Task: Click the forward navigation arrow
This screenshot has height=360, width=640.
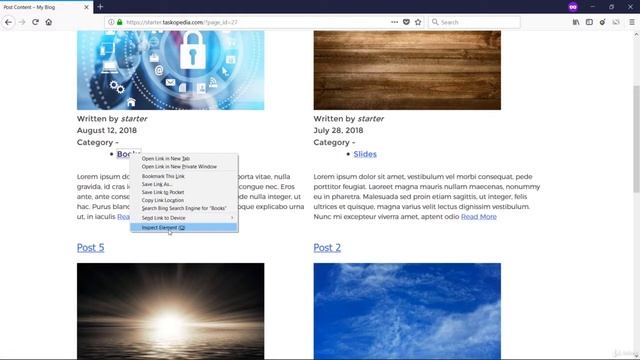Action: click(22, 22)
